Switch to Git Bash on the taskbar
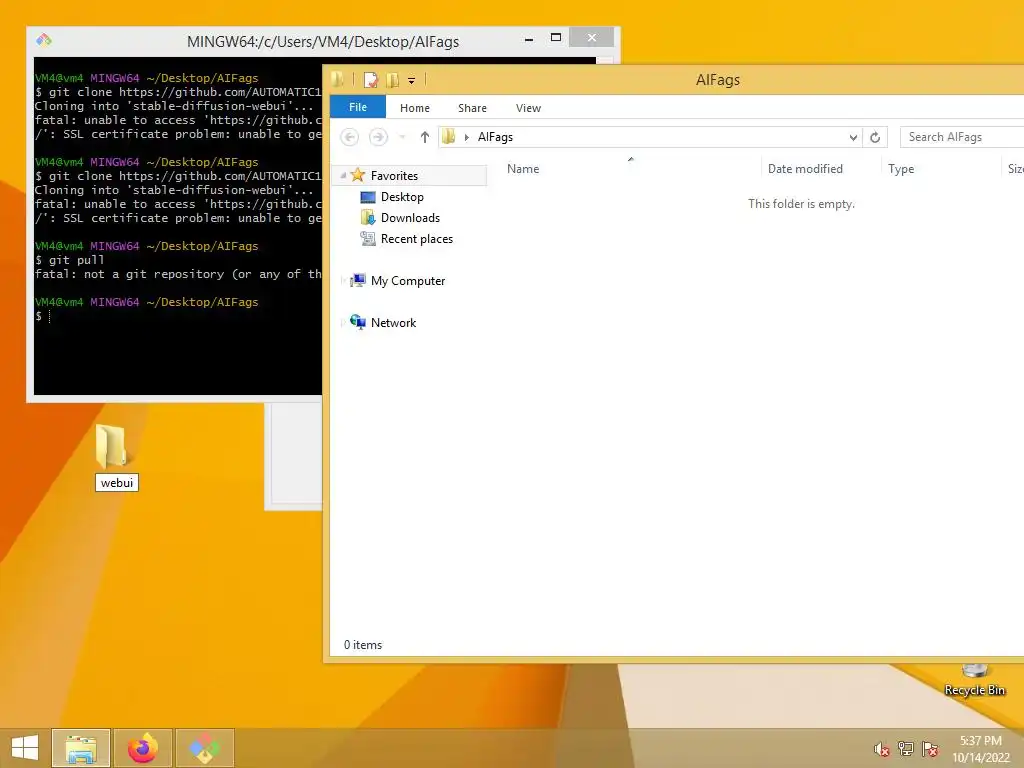Image resolution: width=1024 pixels, height=768 pixels. click(x=204, y=748)
